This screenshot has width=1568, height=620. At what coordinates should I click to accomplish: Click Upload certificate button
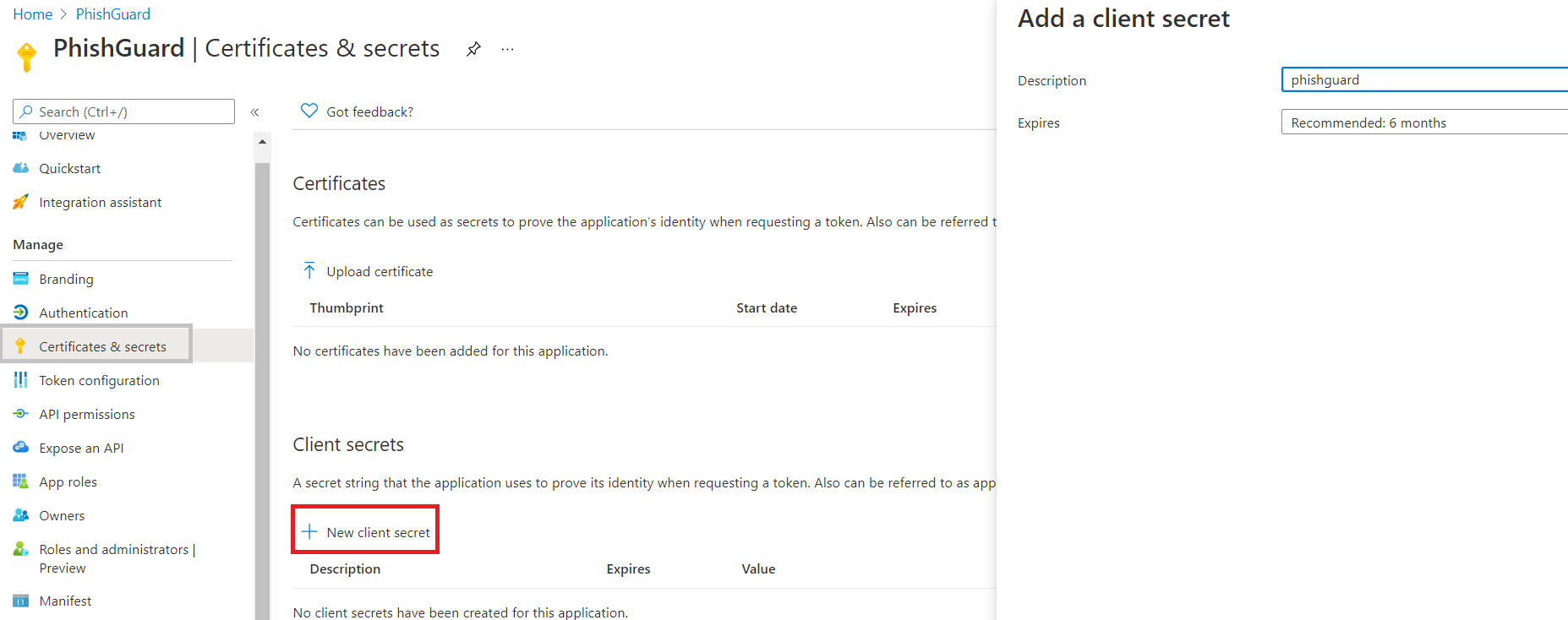(368, 271)
